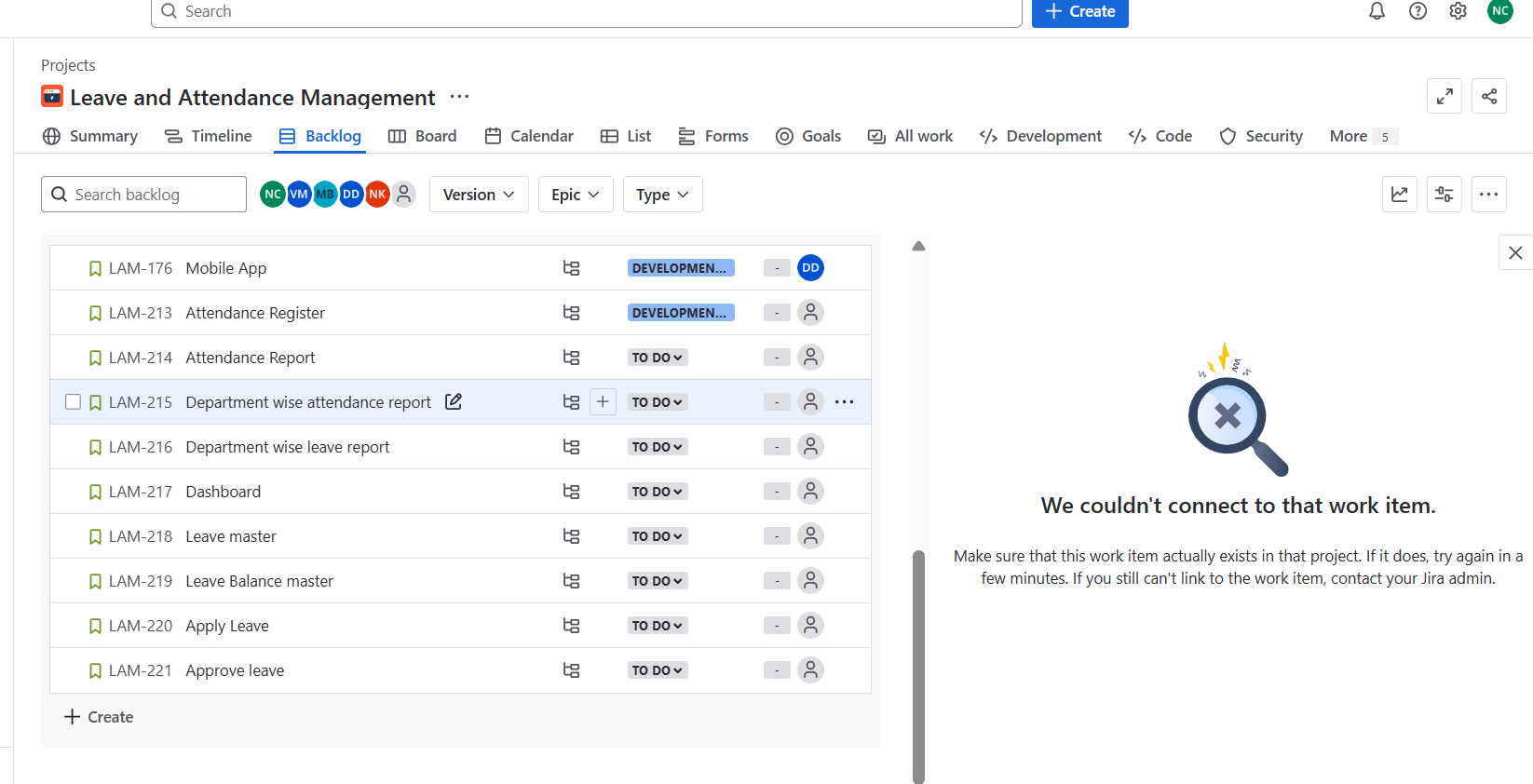Filter backlog by the VM assignee avatar
Viewport: 1533px width, 784px height.
(x=299, y=195)
